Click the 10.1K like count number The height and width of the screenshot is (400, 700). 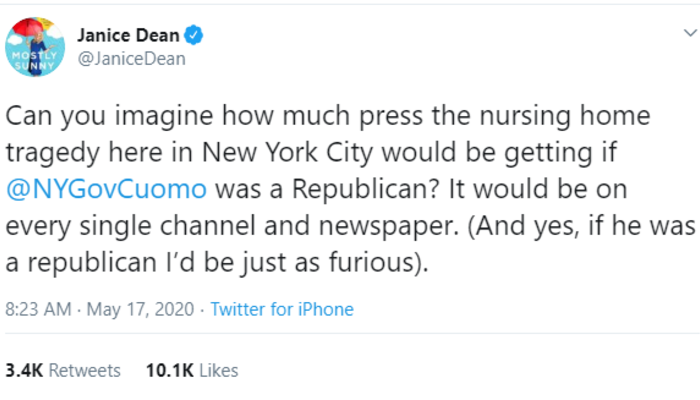pyautogui.click(x=170, y=370)
